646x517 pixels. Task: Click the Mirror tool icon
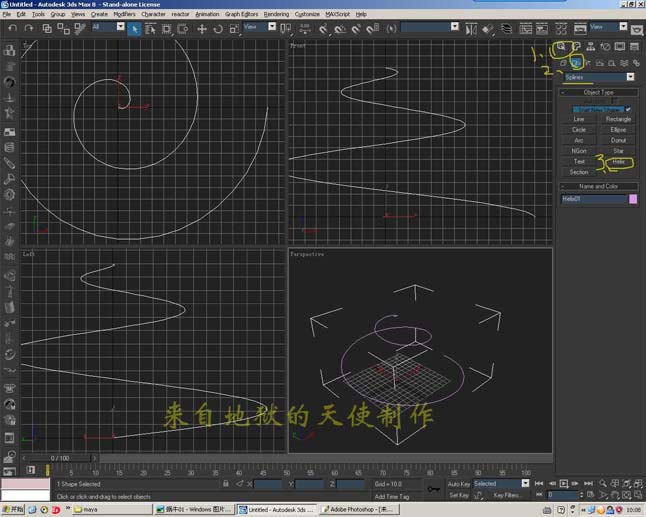[471, 29]
